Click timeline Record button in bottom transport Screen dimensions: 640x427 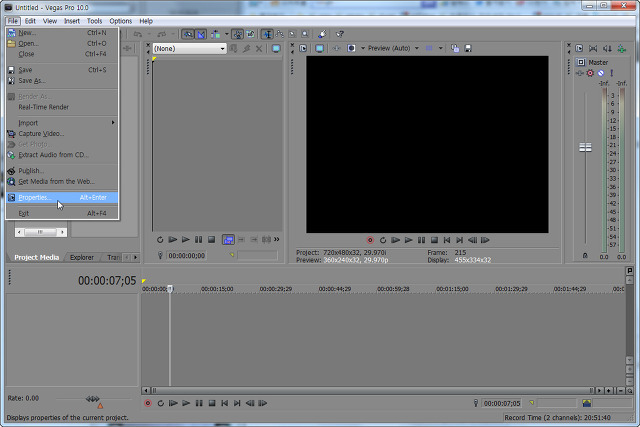[148, 403]
